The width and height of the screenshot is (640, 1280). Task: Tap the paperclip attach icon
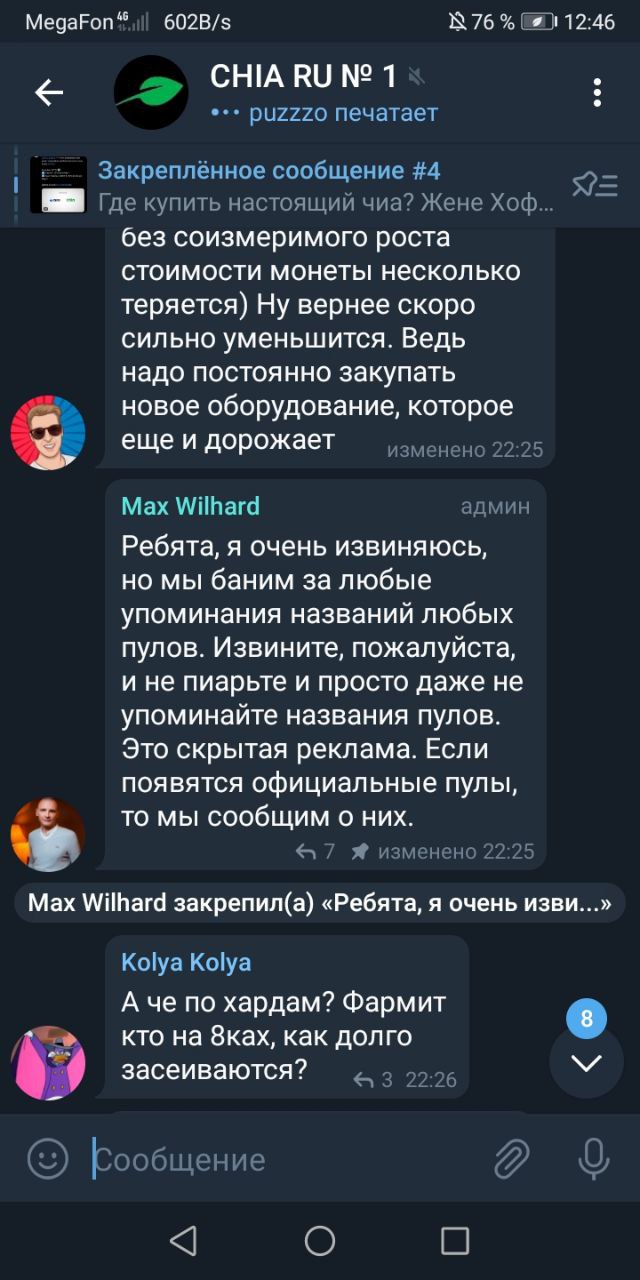click(511, 1159)
